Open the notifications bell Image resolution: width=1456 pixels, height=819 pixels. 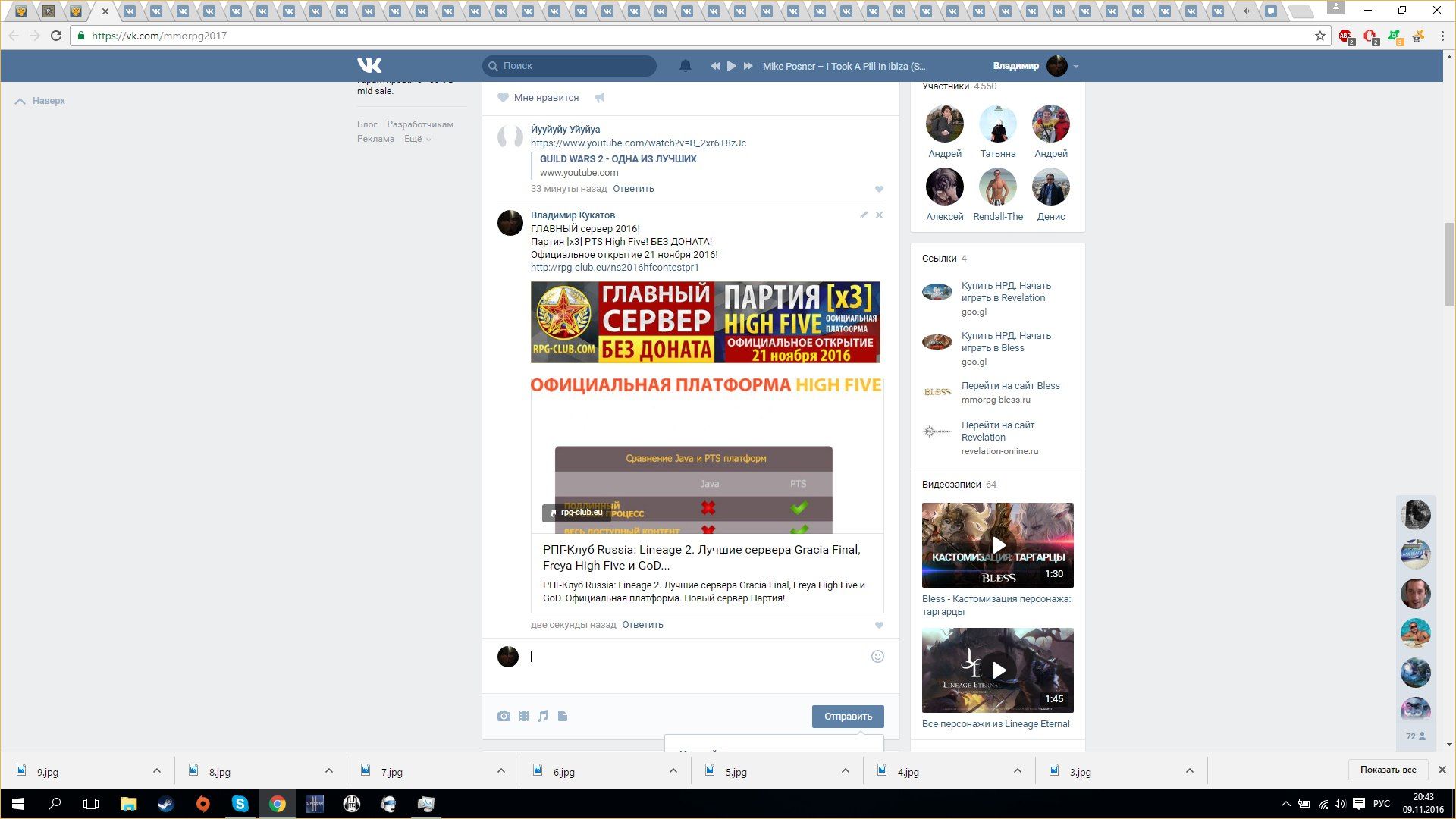tap(685, 66)
